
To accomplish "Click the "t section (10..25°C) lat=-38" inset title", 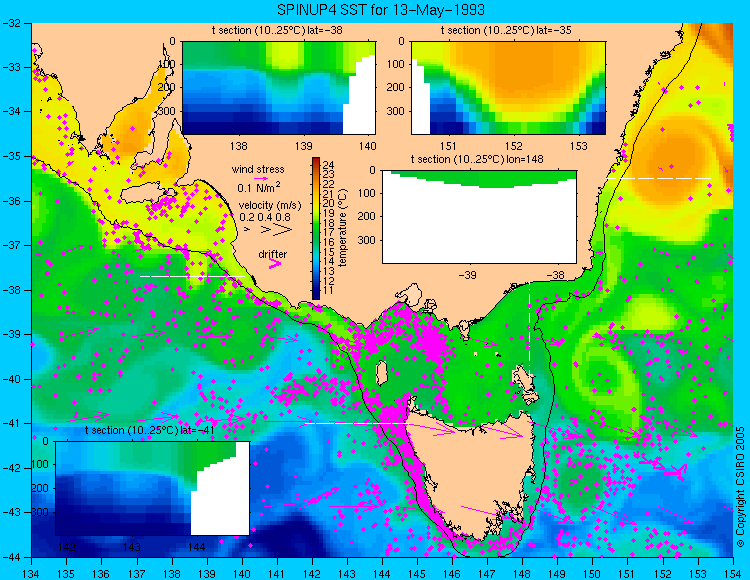I will click(x=277, y=30).
